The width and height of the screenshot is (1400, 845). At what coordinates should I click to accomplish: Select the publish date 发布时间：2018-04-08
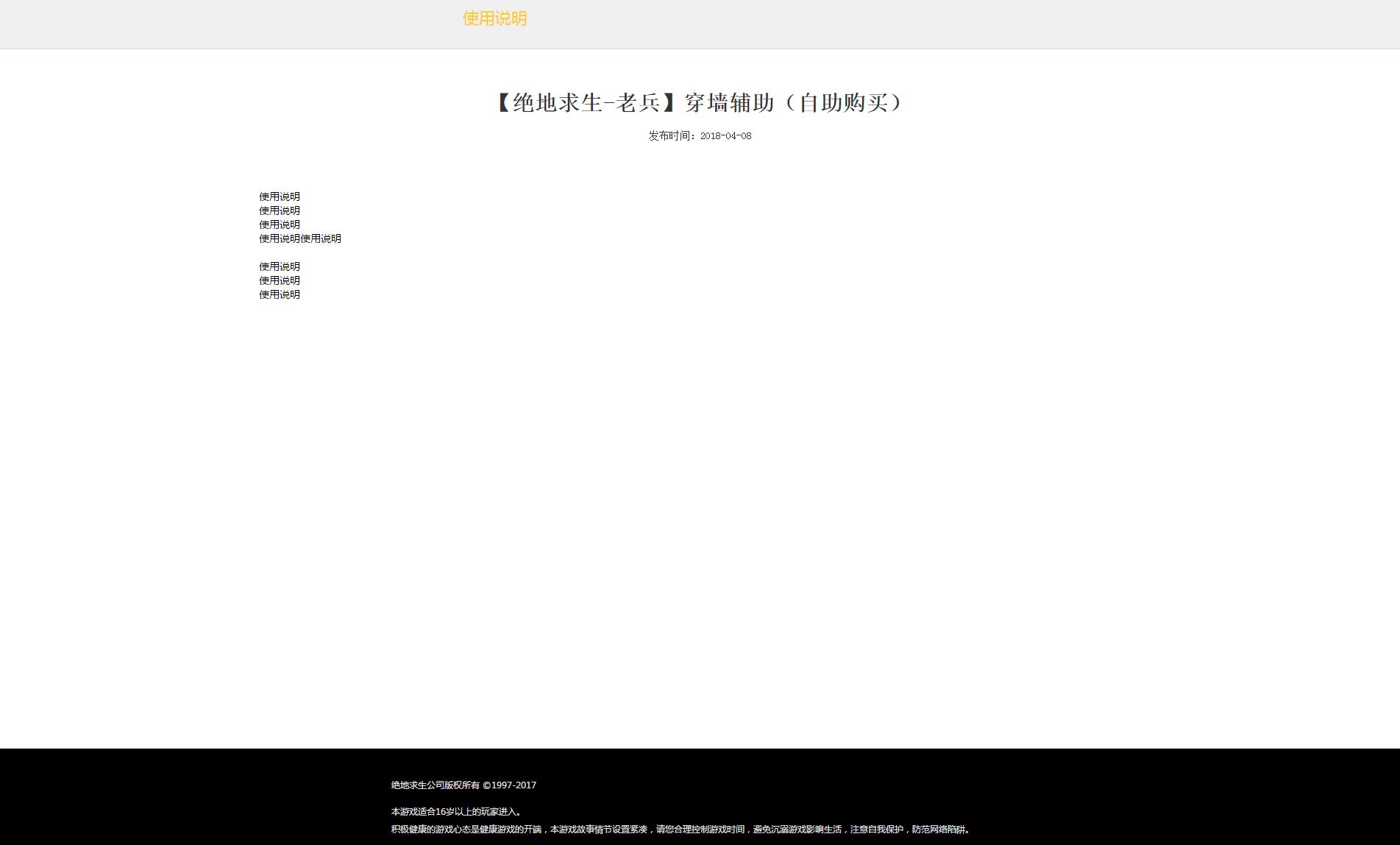click(x=700, y=136)
